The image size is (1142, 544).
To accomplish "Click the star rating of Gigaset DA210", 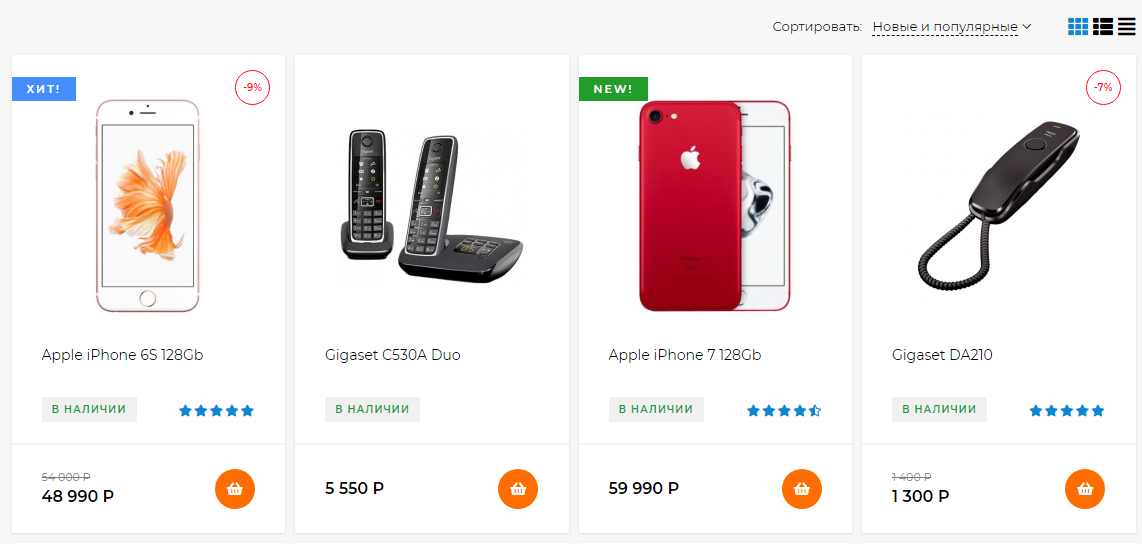I will point(1067,410).
